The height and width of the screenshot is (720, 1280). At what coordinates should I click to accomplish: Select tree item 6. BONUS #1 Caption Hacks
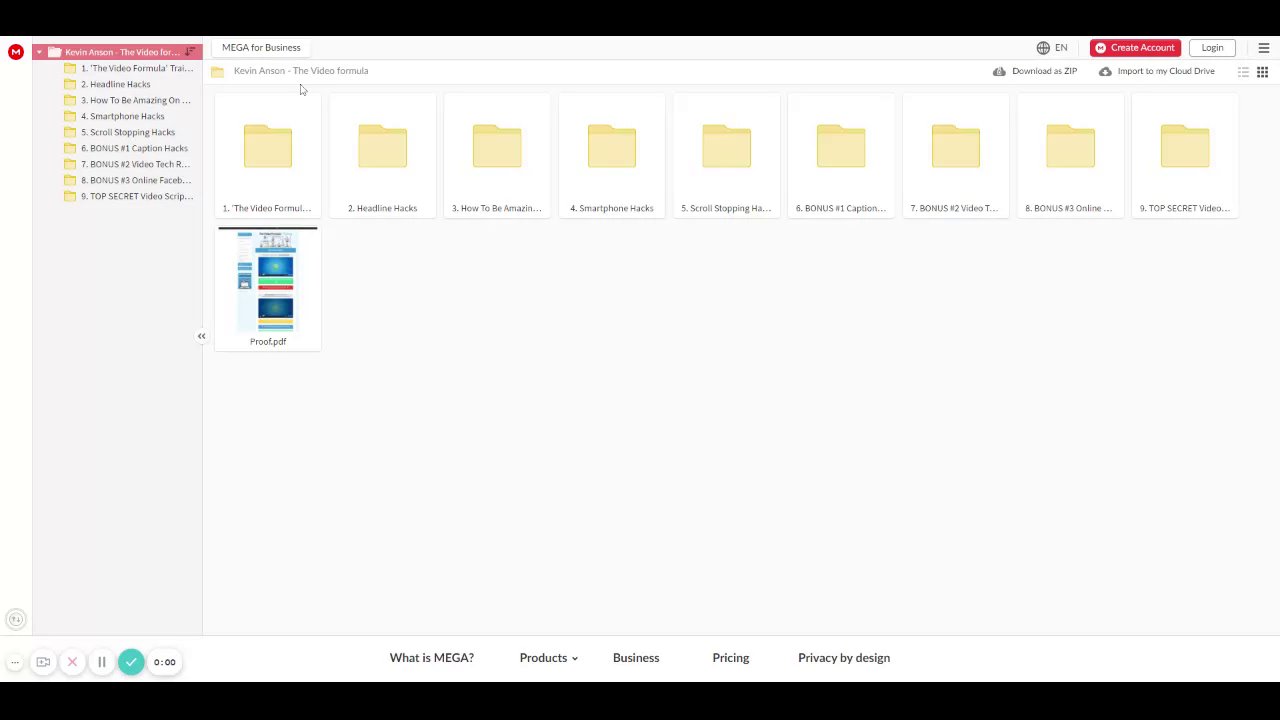click(134, 148)
